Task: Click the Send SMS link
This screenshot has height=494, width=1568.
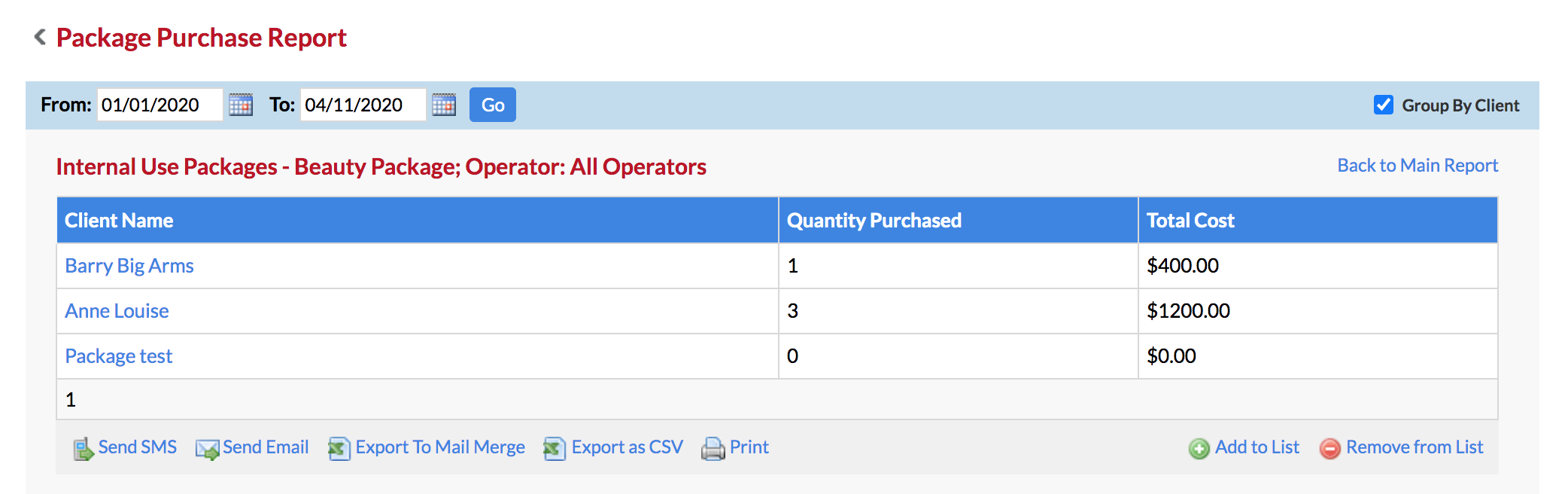Action: [x=138, y=447]
